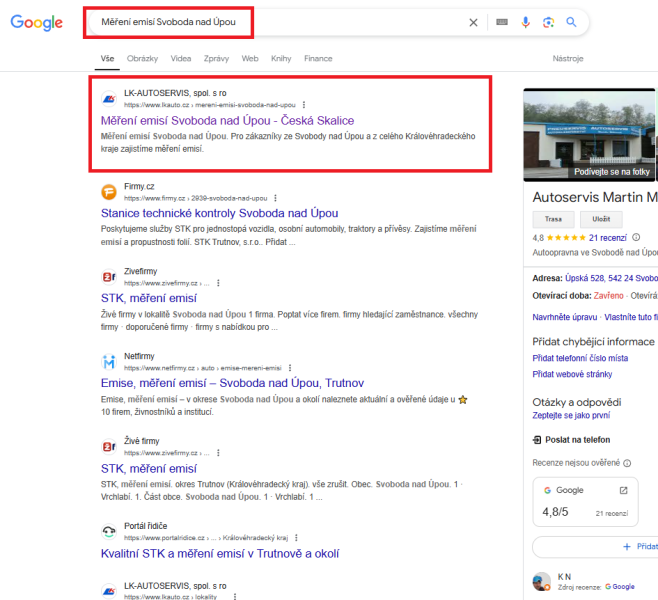The image size is (658, 600).
Task: Switch to the Videa tab
Action: point(181,59)
